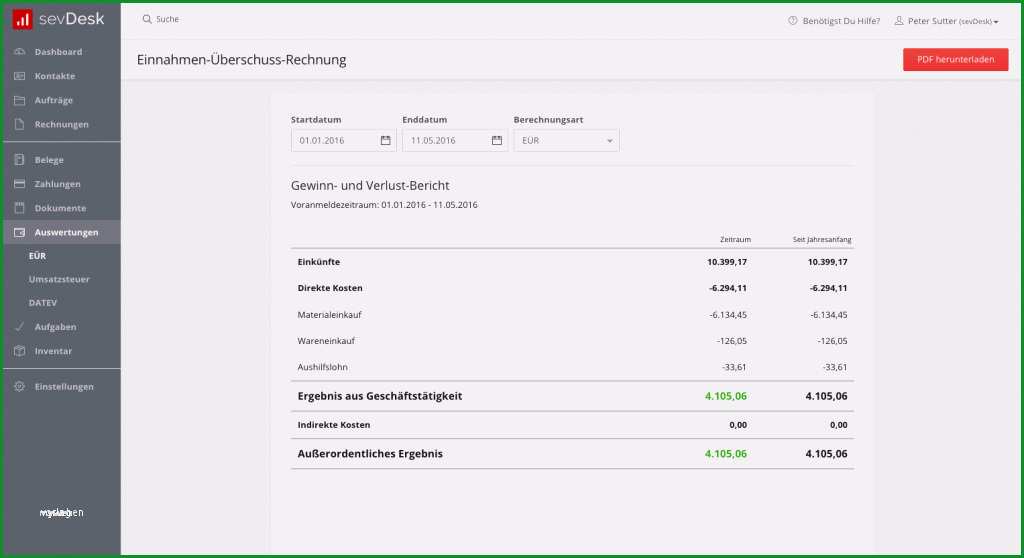
Task: Click the Einstellungen gear icon
Action: click(x=20, y=386)
